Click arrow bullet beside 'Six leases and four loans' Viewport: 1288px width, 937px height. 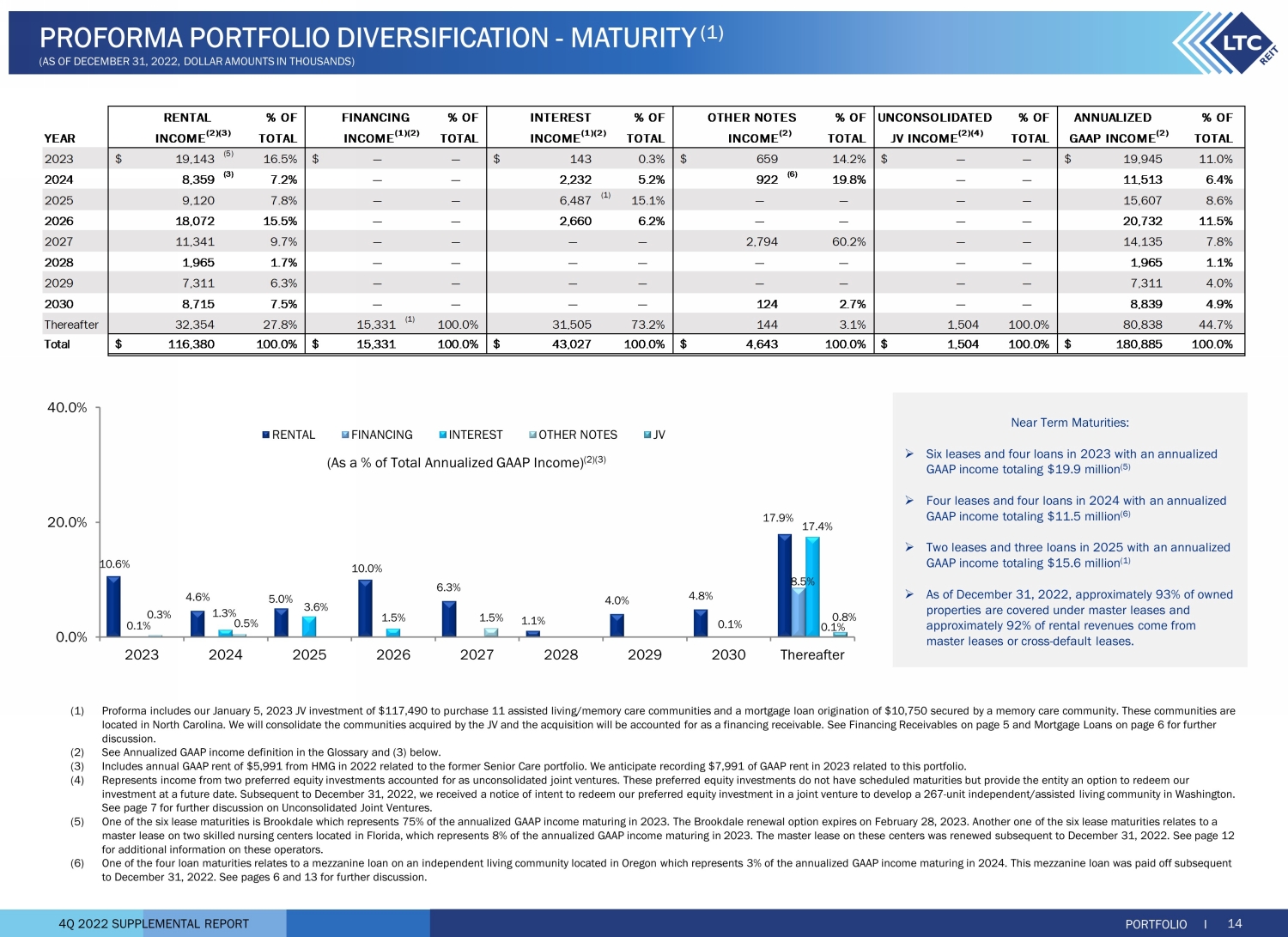point(909,453)
